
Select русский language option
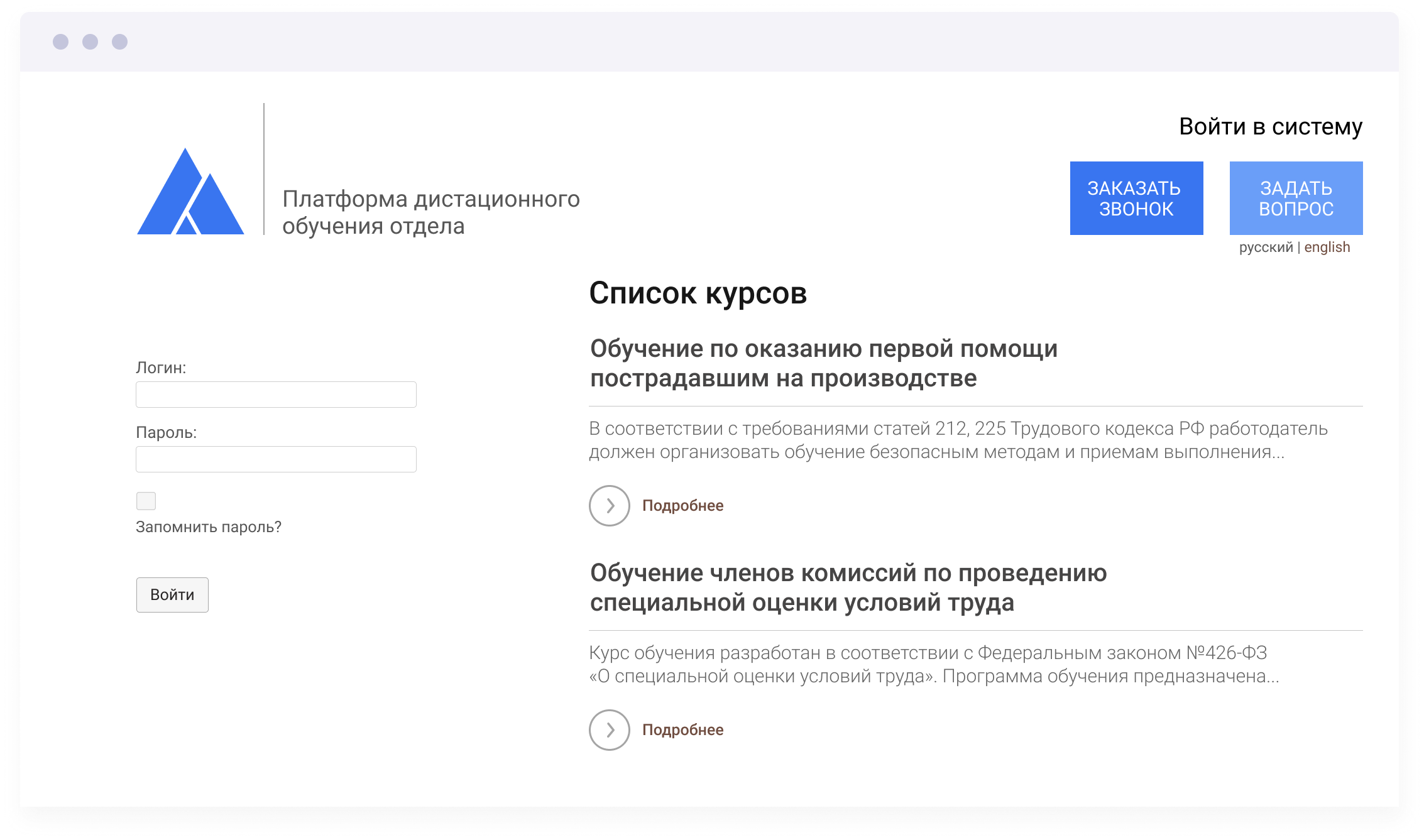point(1266,247)
